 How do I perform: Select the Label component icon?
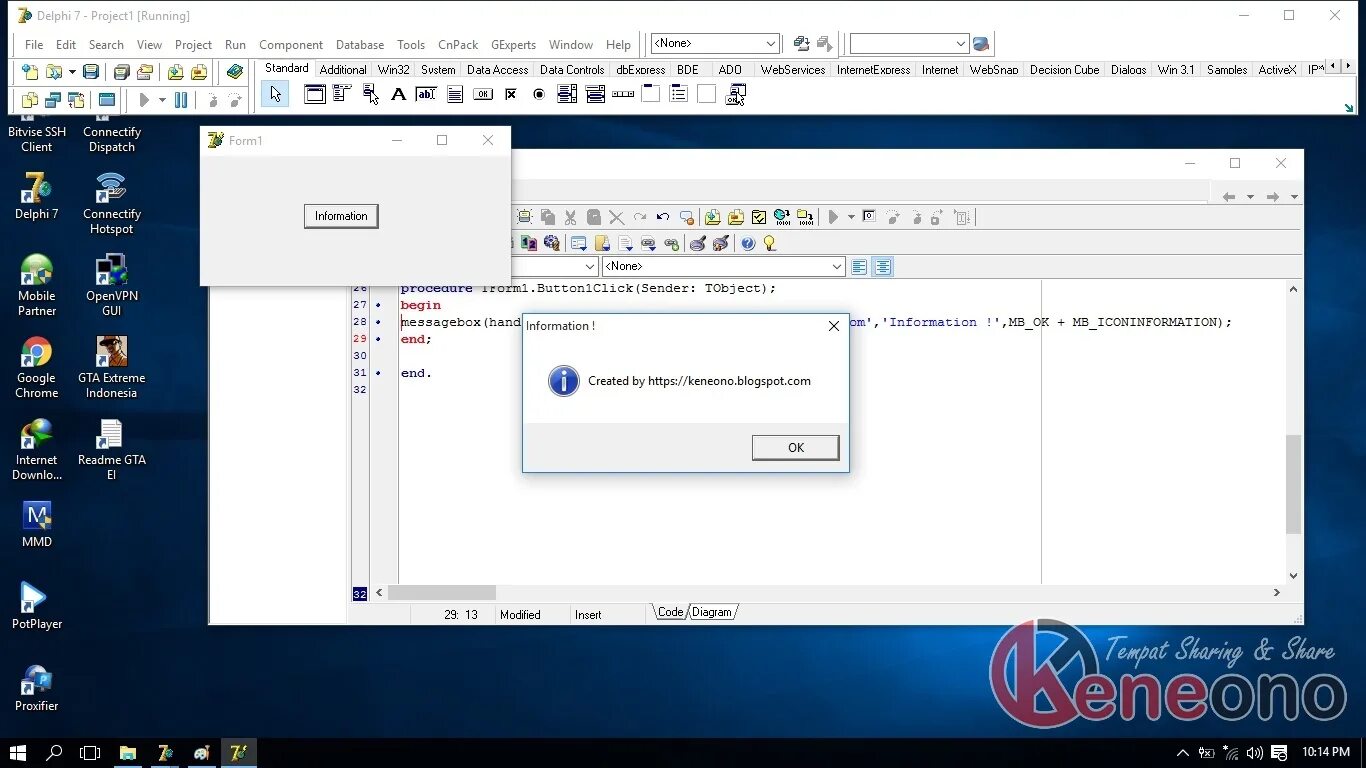click(398, 94)
